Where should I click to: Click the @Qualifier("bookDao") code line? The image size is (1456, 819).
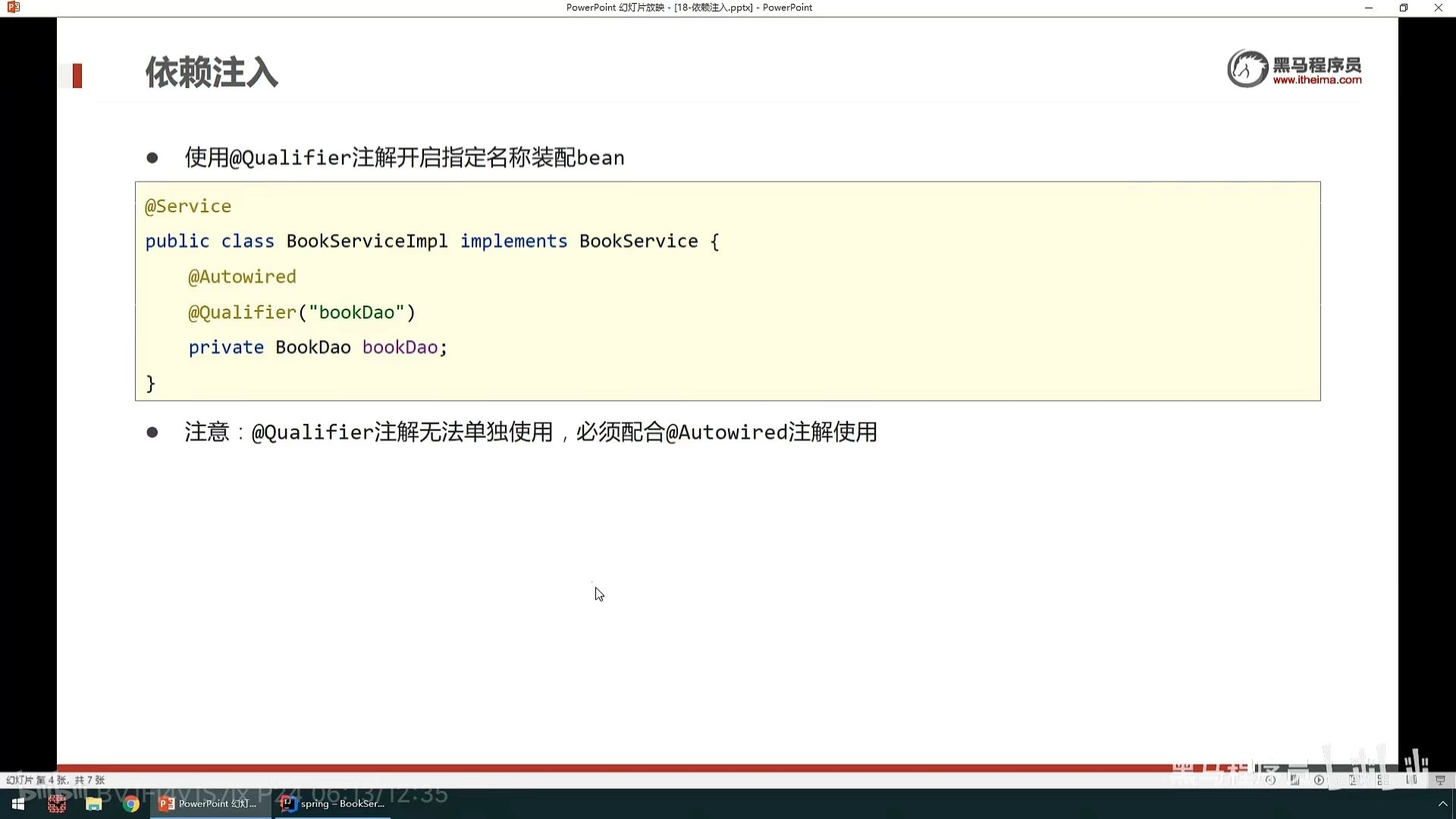pos(302,312)
